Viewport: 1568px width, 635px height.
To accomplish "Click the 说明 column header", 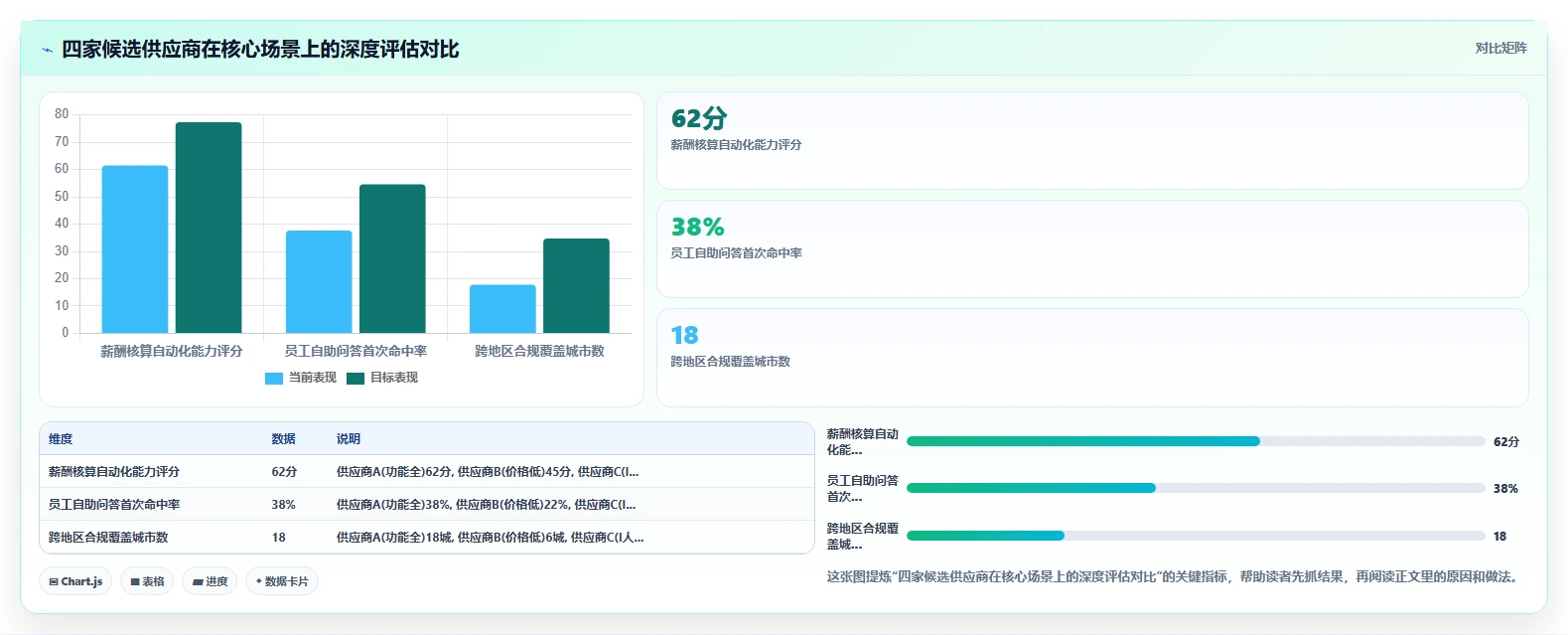I will point(349,439).
